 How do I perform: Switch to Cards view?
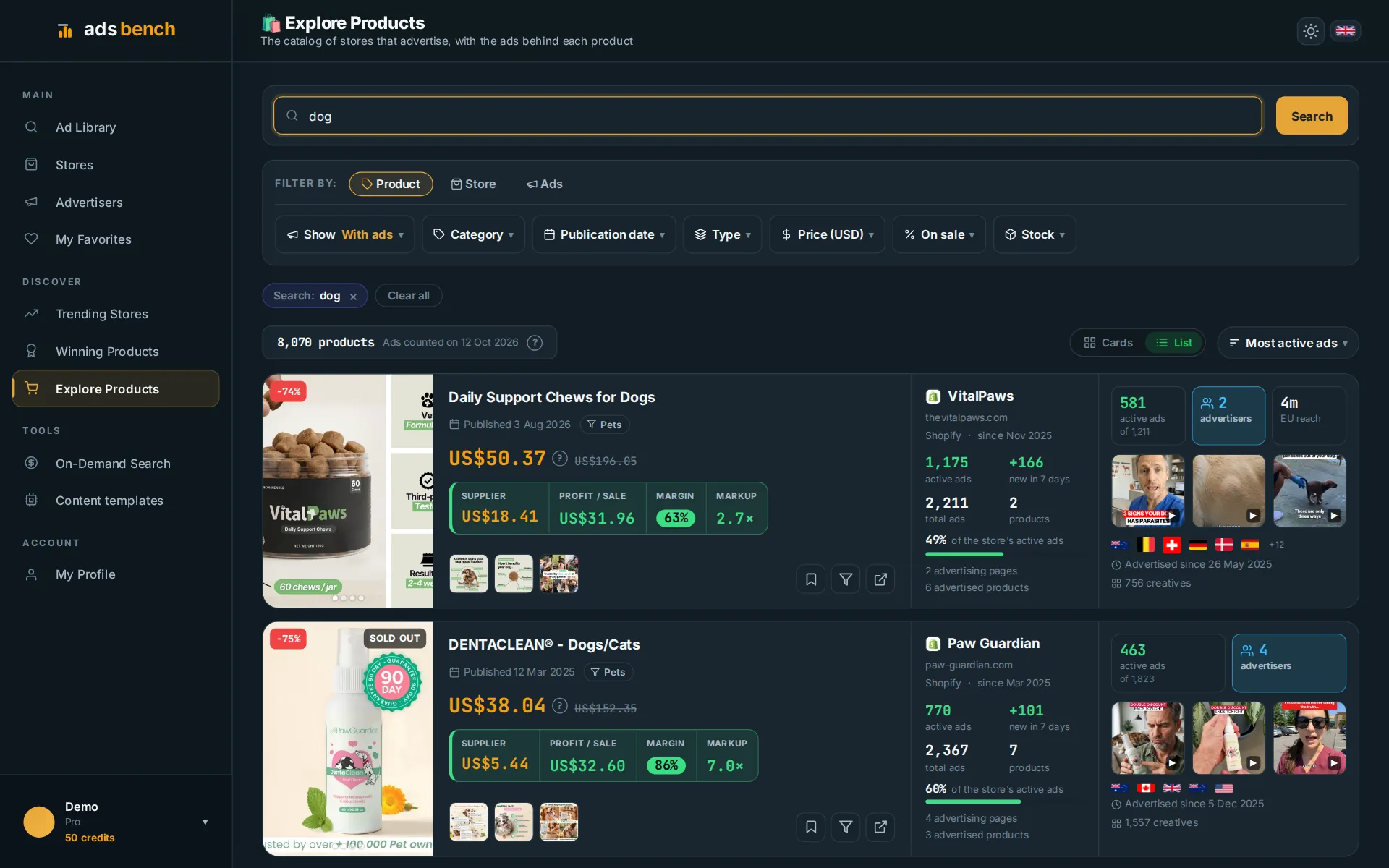[x=1108, y=343]
